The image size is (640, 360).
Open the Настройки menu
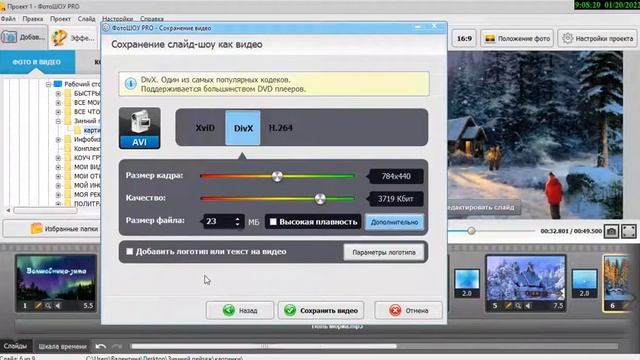pos(118,19)
